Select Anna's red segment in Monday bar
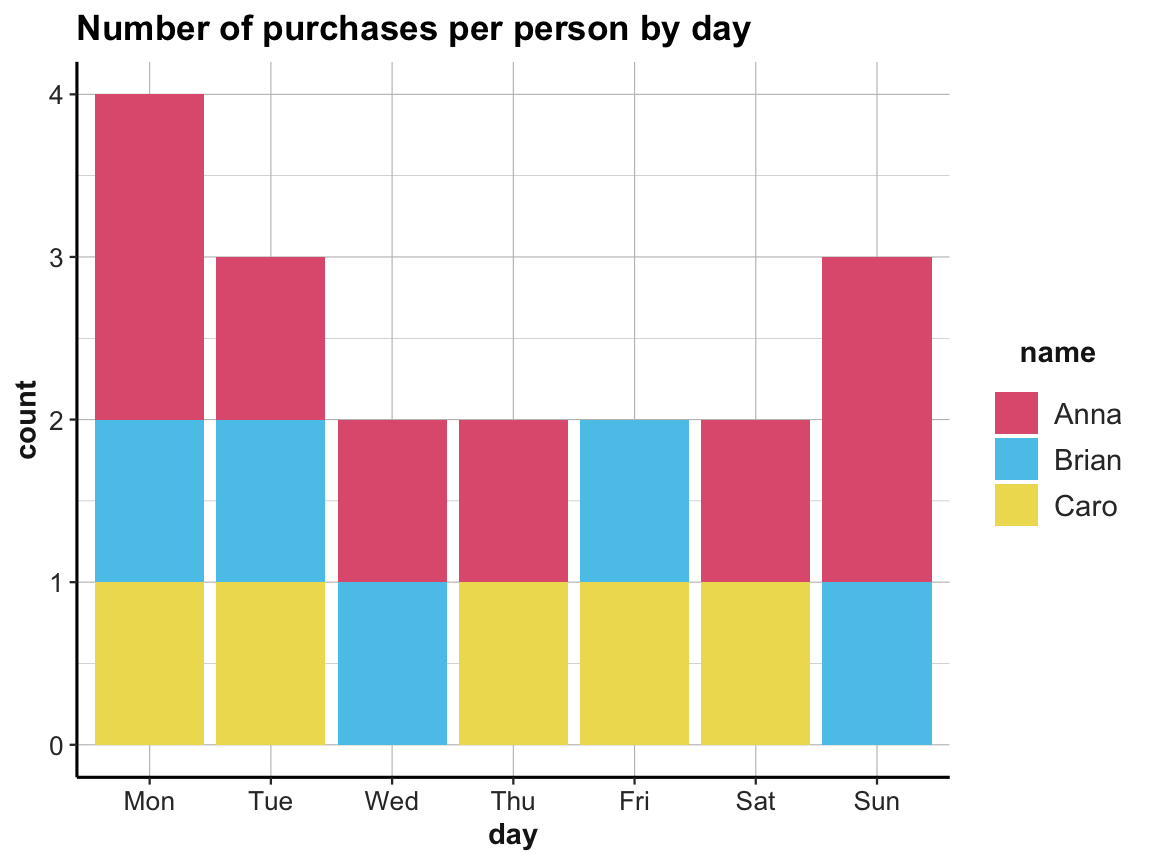Image resolution: width=1152 pixels, height=864 pixels. pos(149,256)
